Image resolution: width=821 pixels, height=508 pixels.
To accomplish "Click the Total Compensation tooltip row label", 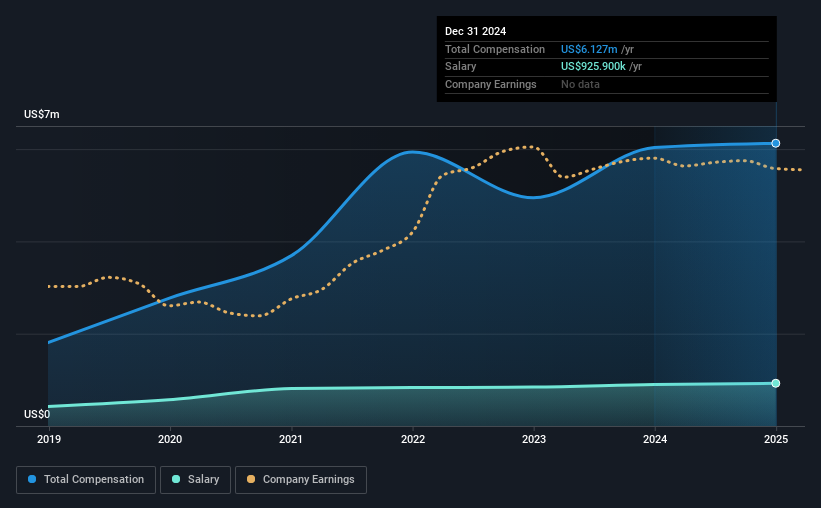I will pyautogui.click(x=495, y=49).
